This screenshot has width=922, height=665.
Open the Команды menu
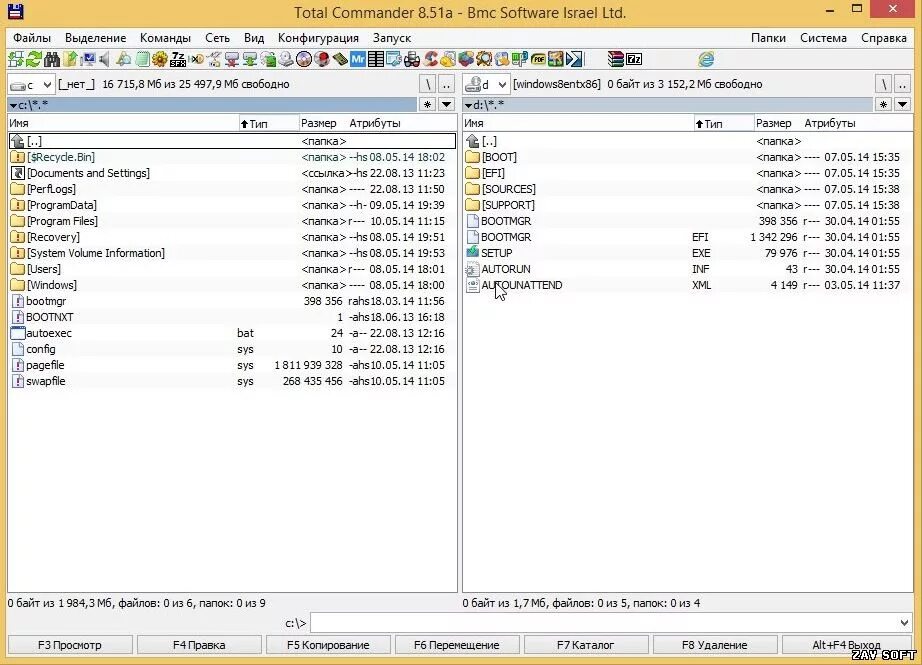coord(165,38)
